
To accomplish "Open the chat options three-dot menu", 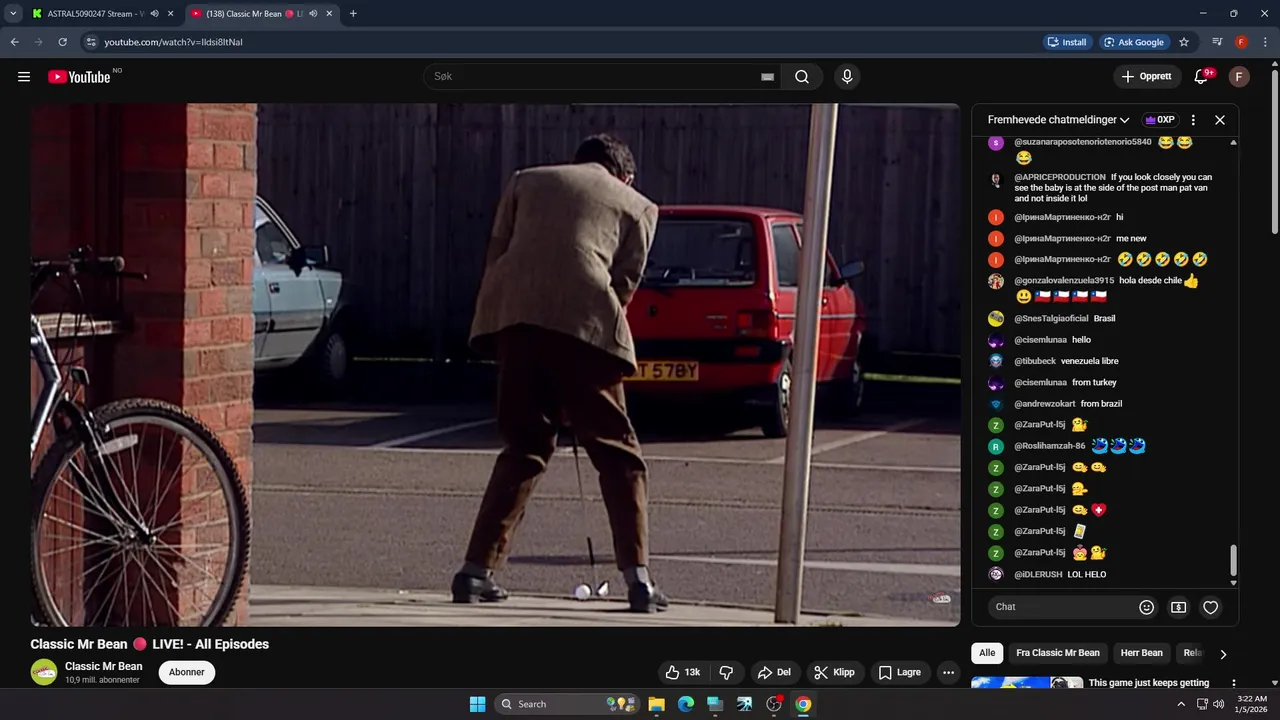I will click(x=1193, y=120).
